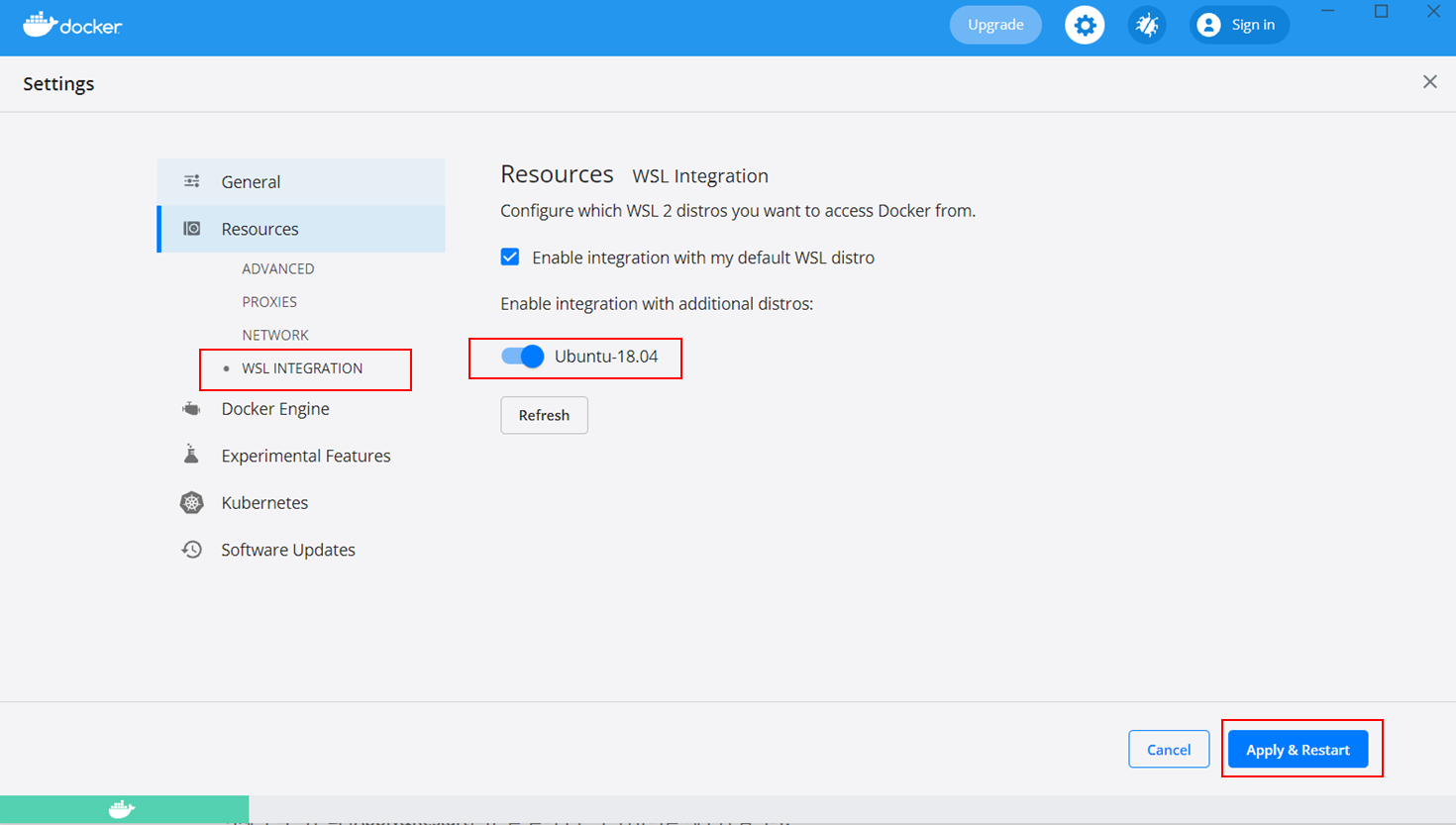Click the Docker whale logo in header
The width and height of the screenshot is (1456, 825).
point(72,25)
